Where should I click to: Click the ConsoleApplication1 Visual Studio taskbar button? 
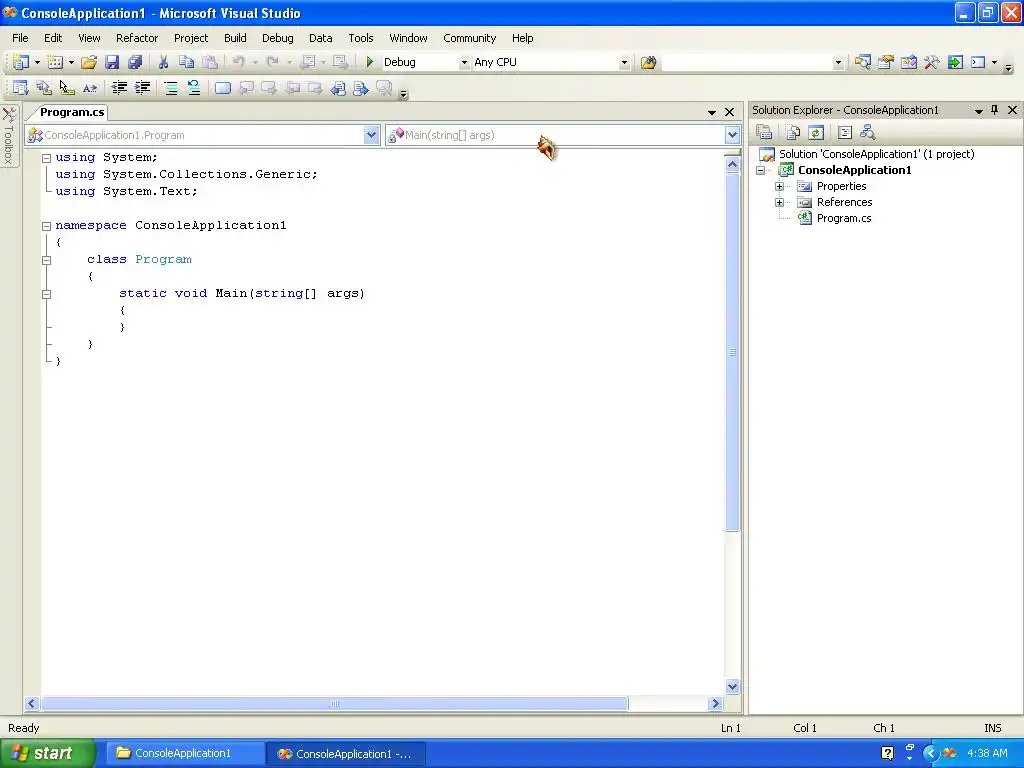(x=346, y=754)
